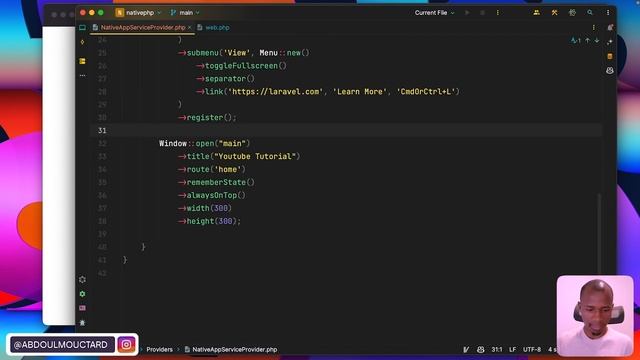Open the nativephp project dropdown
Image resolution: width=640 pixels, height=360 pixels.
point(139,13)
